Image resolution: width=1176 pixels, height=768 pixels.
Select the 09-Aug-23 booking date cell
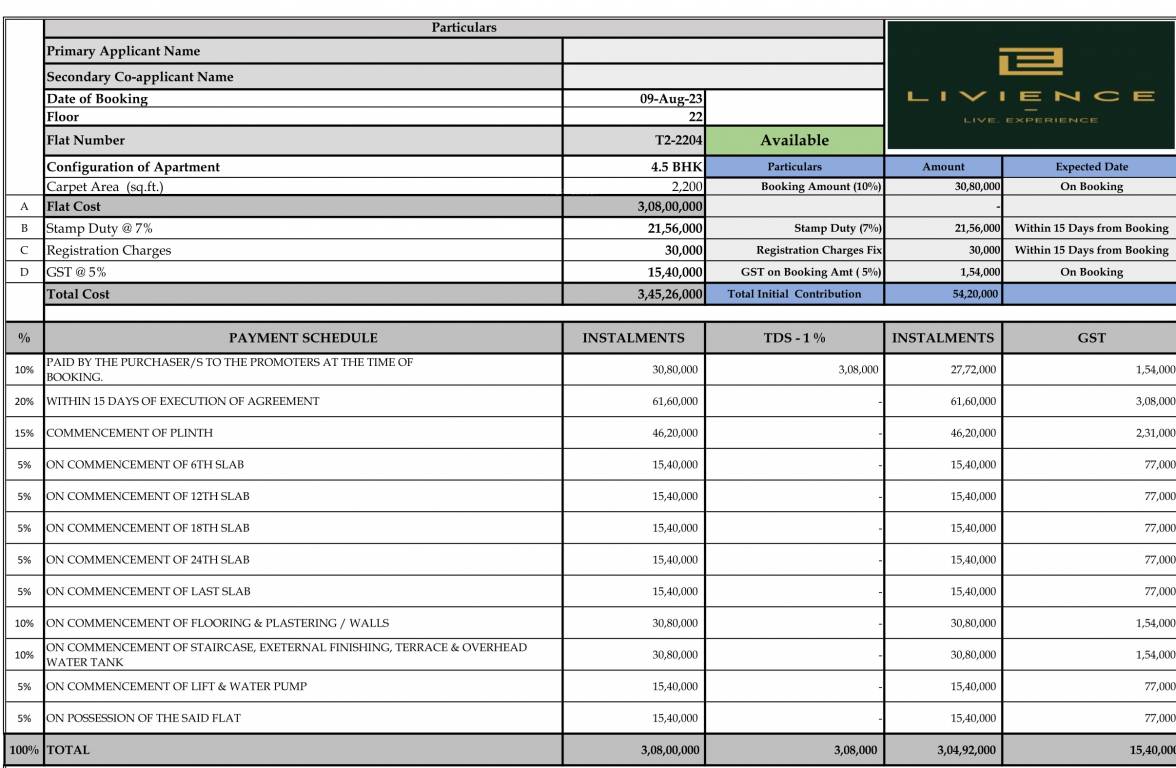point(634,99)
